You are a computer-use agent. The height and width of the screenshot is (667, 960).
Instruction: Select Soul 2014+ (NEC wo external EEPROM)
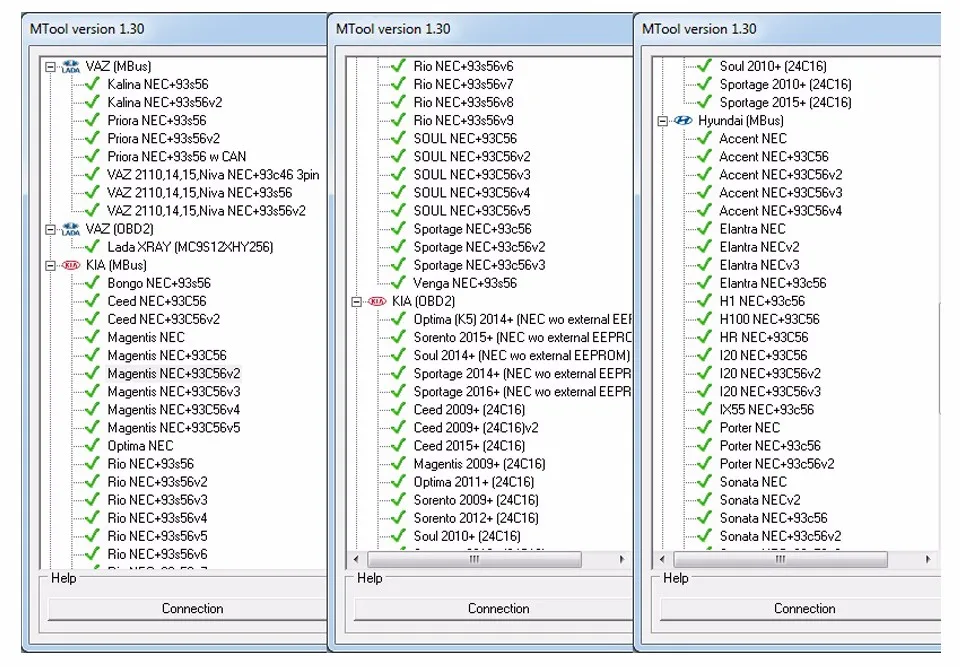pyautogui.click(x=522, y=355)
